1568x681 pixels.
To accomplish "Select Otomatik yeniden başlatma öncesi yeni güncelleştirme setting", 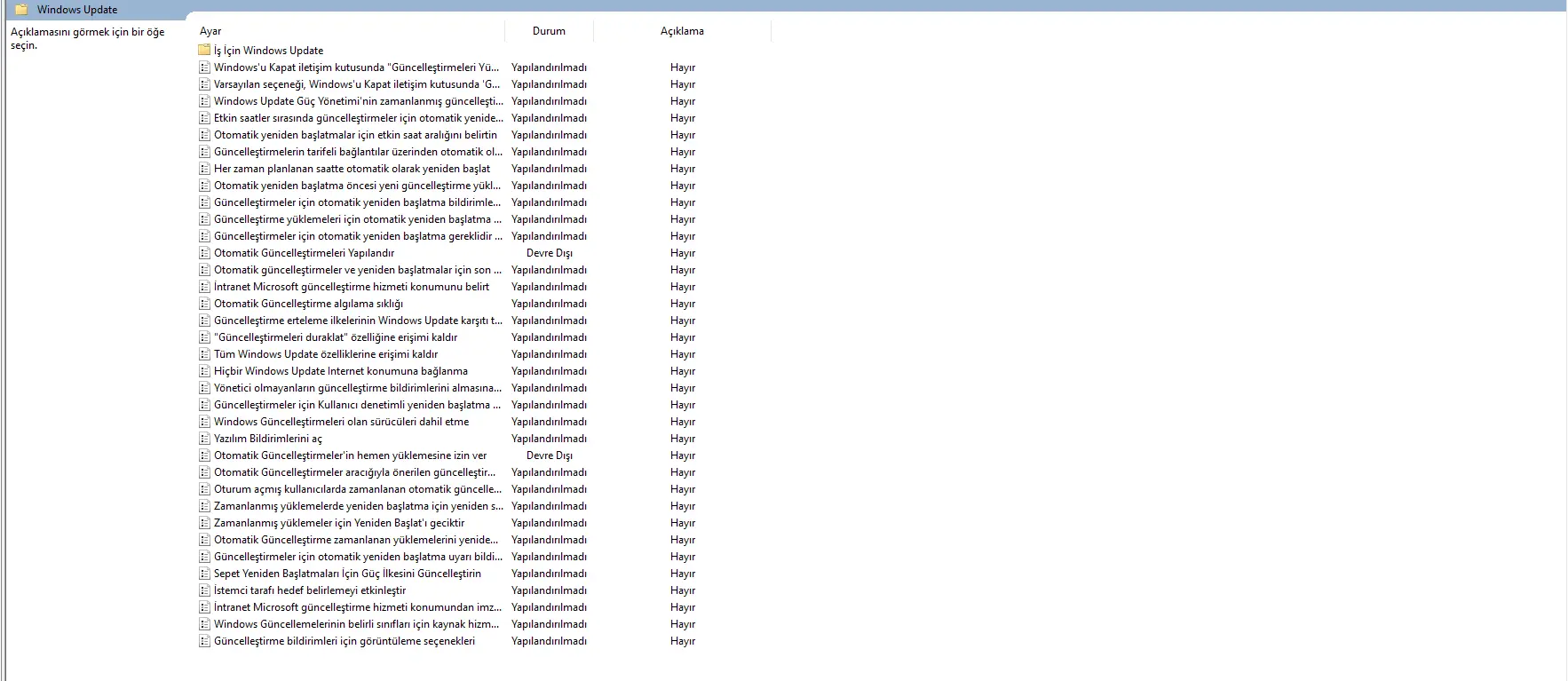I will point(357,186).
